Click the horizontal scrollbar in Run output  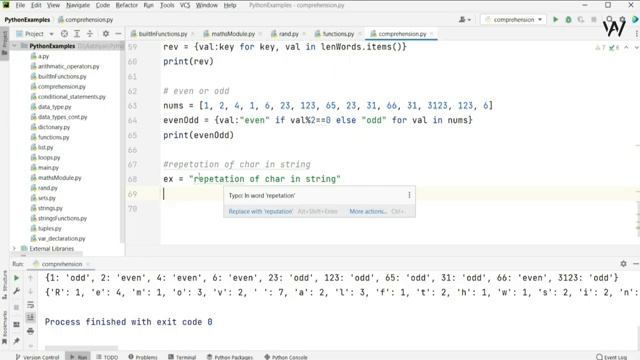[81, 348]
